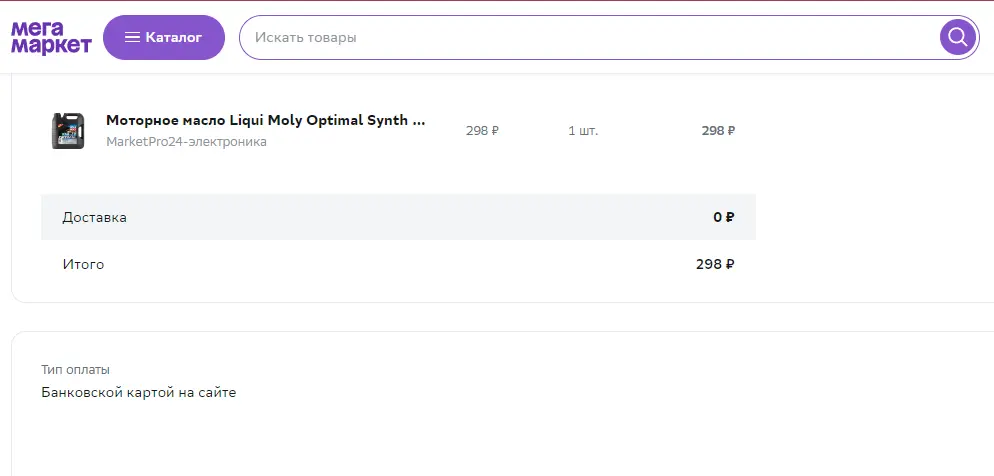Screen dimensions: 994x476
Task: Click the hamburger icon in Каталог button
Action: (132, 37)
